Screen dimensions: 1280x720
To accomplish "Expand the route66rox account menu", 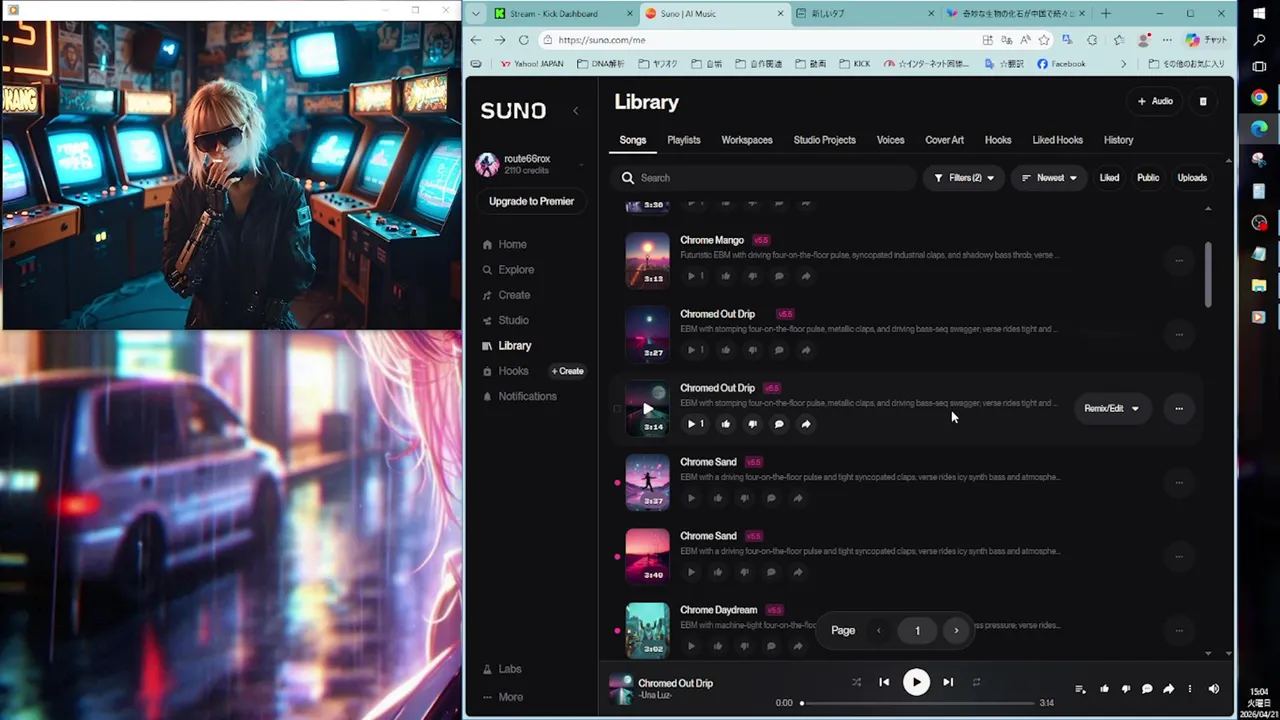I will point(582,165).
